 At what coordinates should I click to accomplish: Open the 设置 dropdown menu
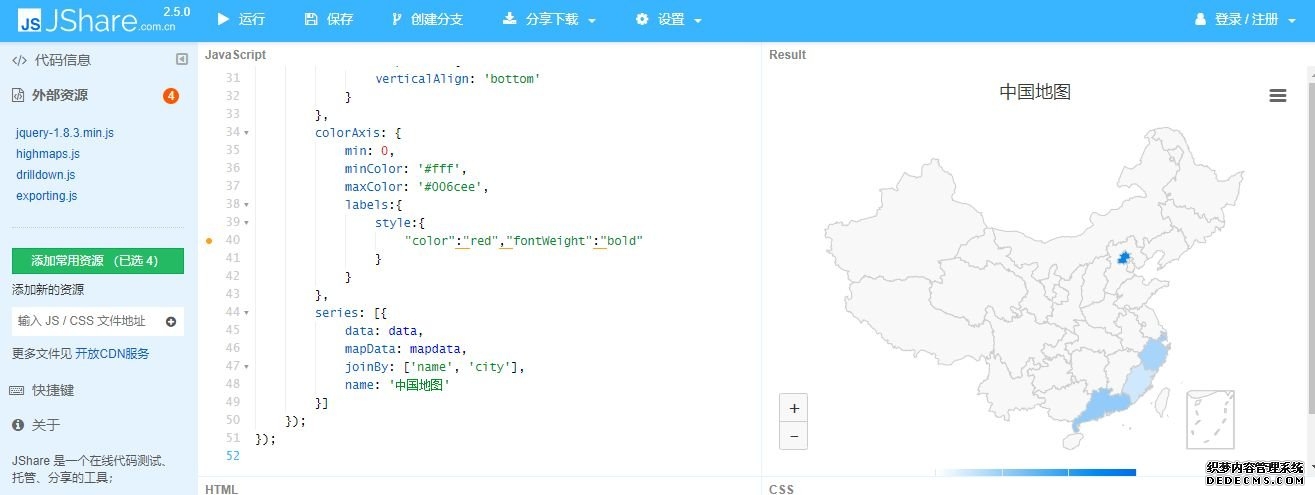click(669, 20)
